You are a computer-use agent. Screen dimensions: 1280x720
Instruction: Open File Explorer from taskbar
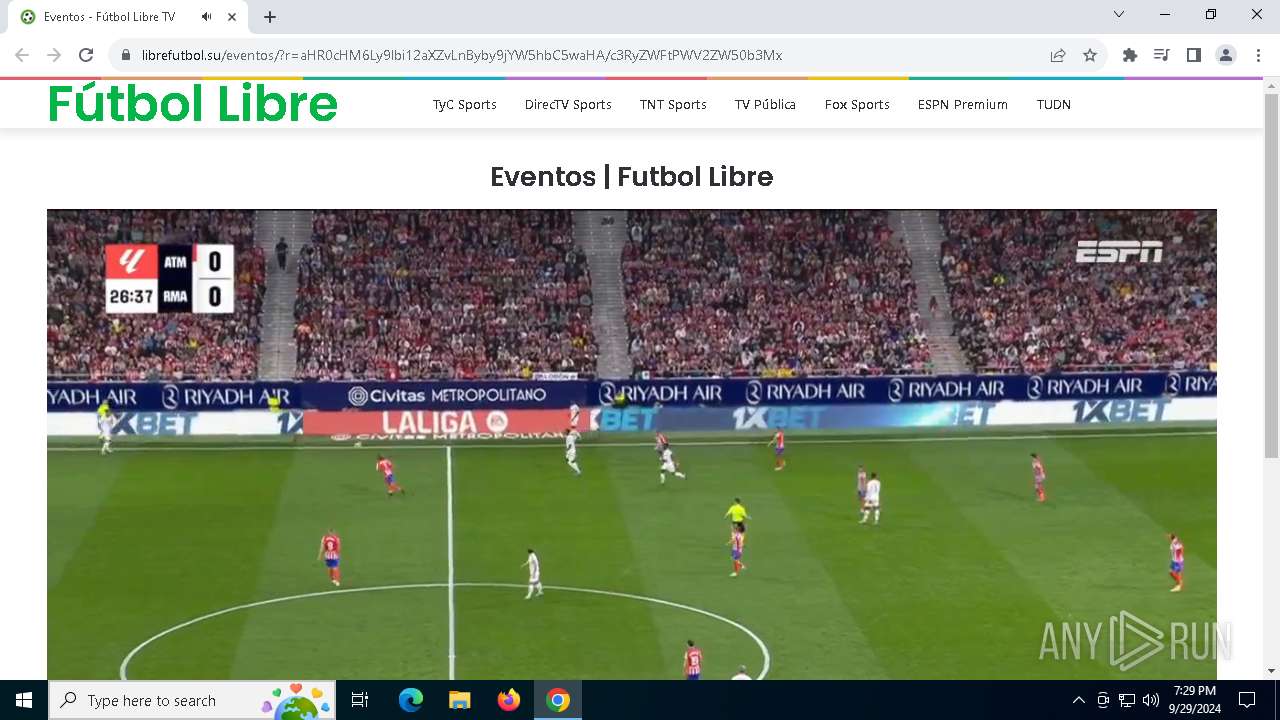pos(459,700)
